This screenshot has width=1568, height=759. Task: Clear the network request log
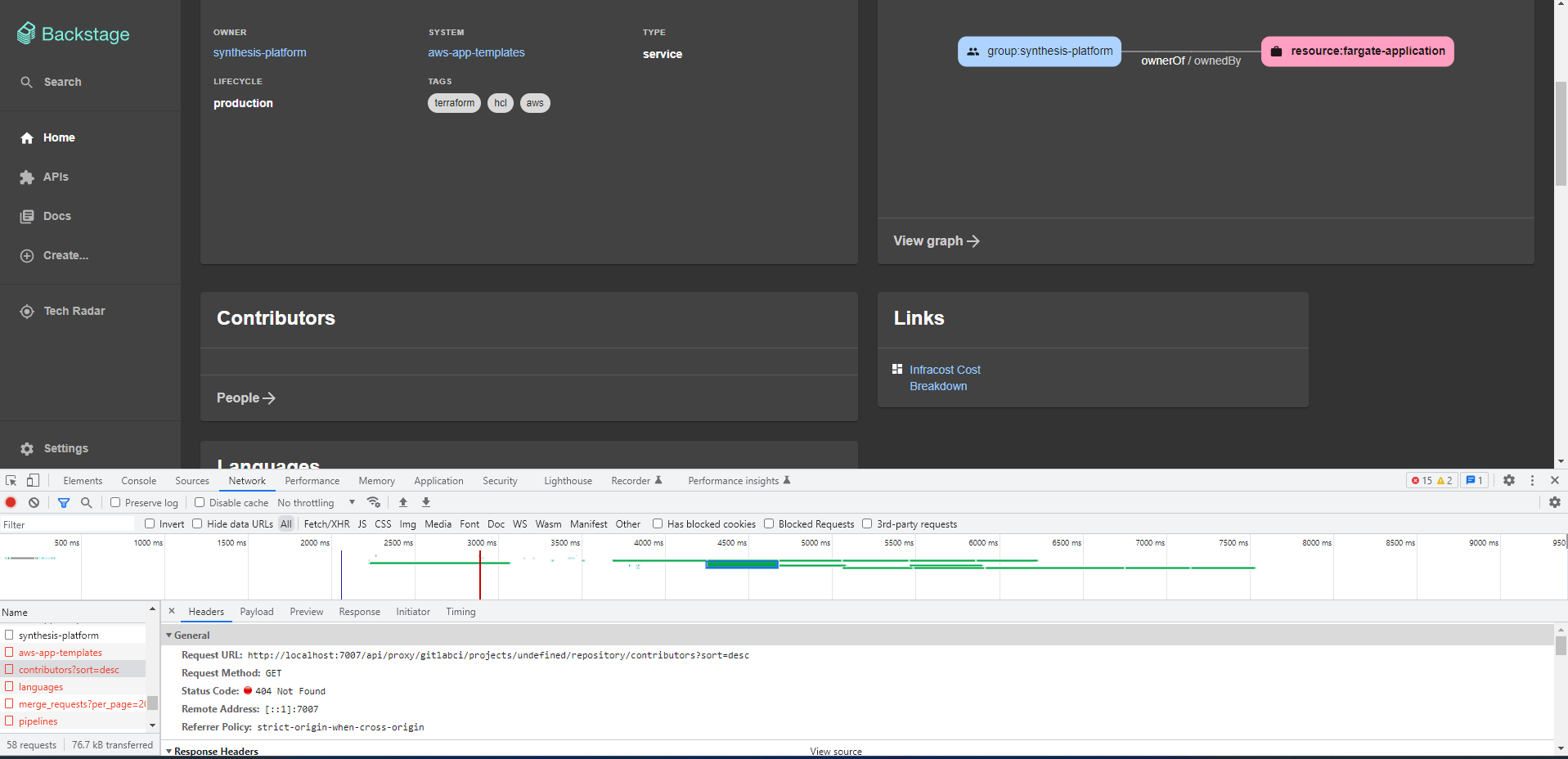tap(34, 502)
